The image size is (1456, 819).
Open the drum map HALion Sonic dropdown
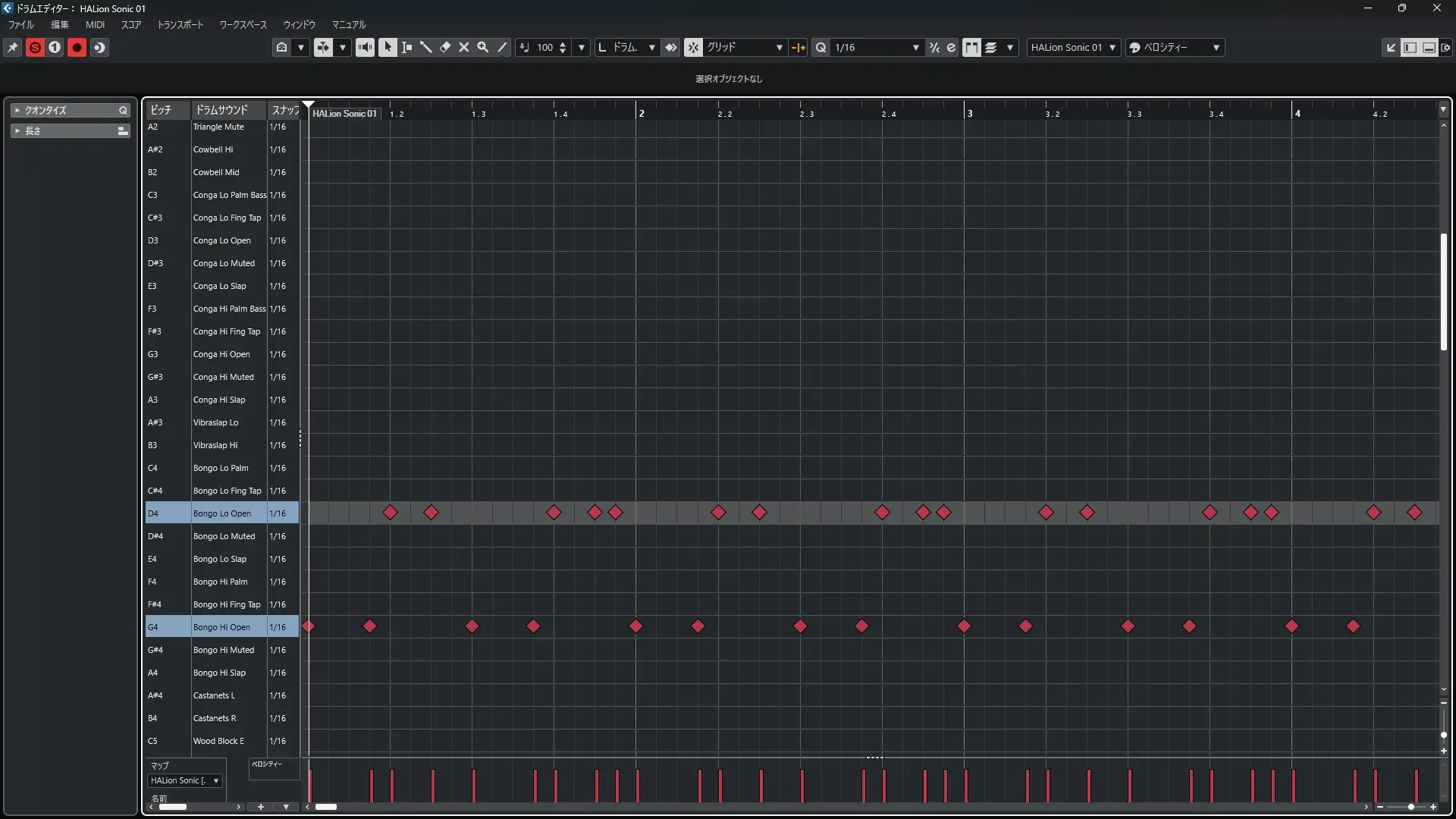click(184, 780)
